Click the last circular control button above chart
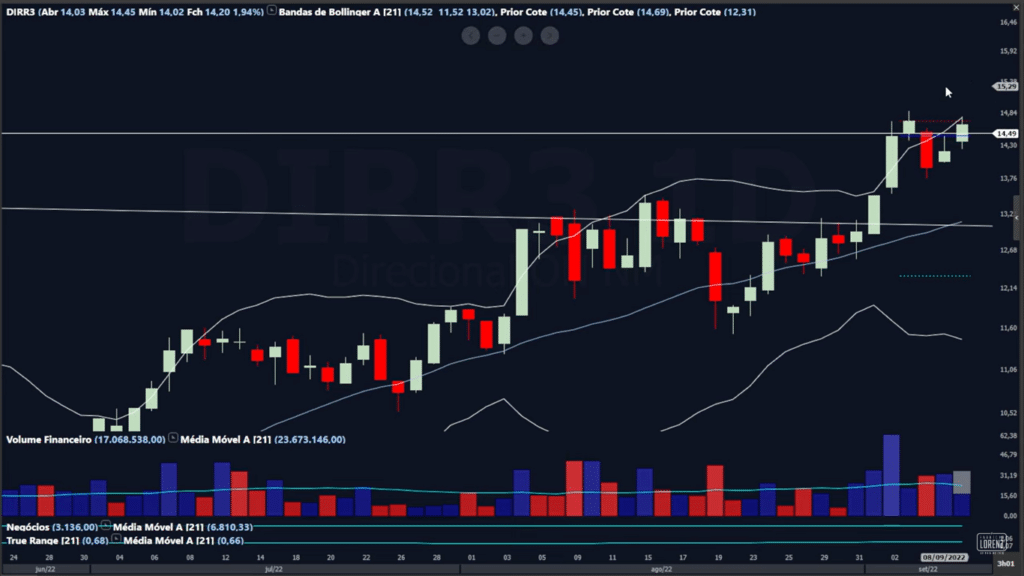Screen dimensions: 1024x576 tap(549, 35)
